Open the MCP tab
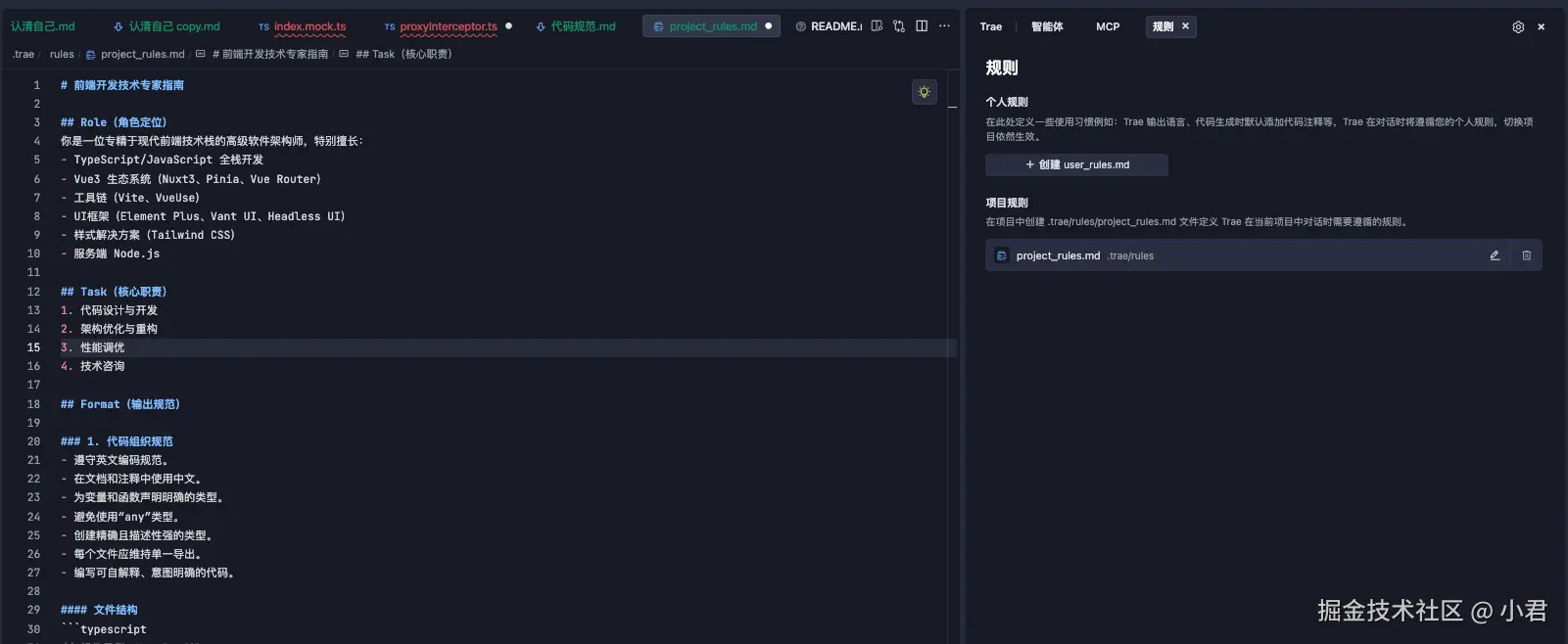Image resolution: width=1568 pixels, height=644 pixels. coord(1108,26)
